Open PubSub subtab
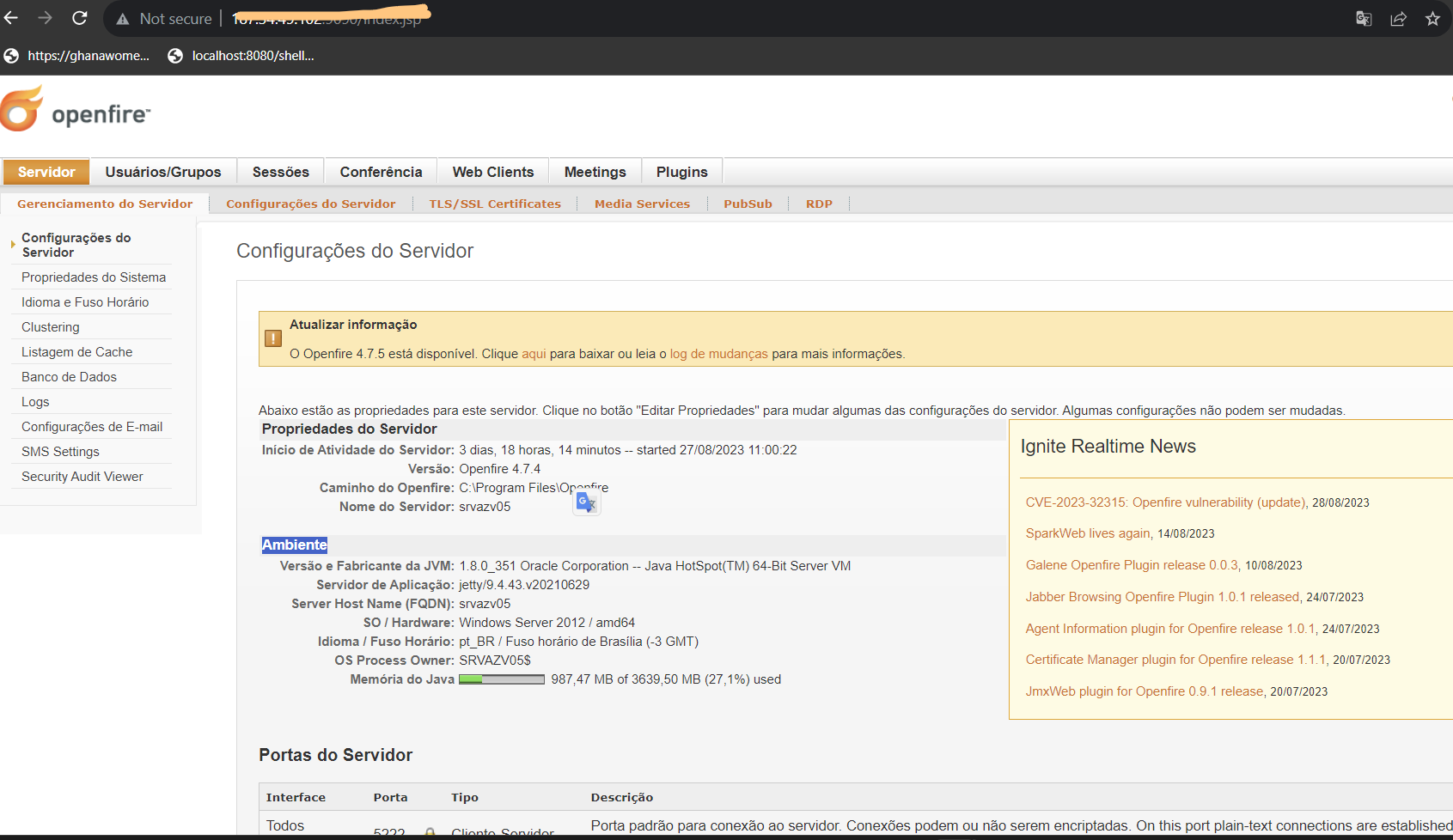The width and height of the screenshot is (1453, 840). point(748,204)
